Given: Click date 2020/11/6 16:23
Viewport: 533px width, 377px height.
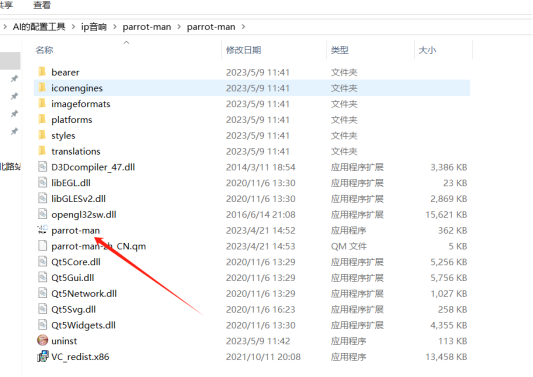Looking at the screenshot, I should (x=260, y=309).
